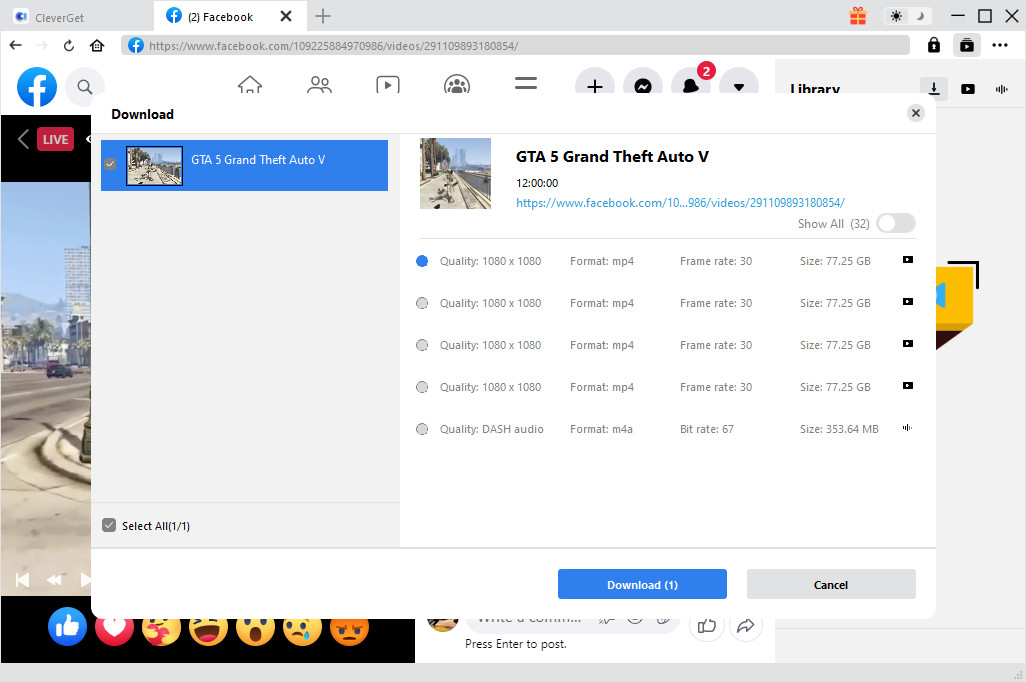The width and height of the screenshot is (1026, 682).
Task: Open Facebook notifications bell
Action: click(691, 86)
